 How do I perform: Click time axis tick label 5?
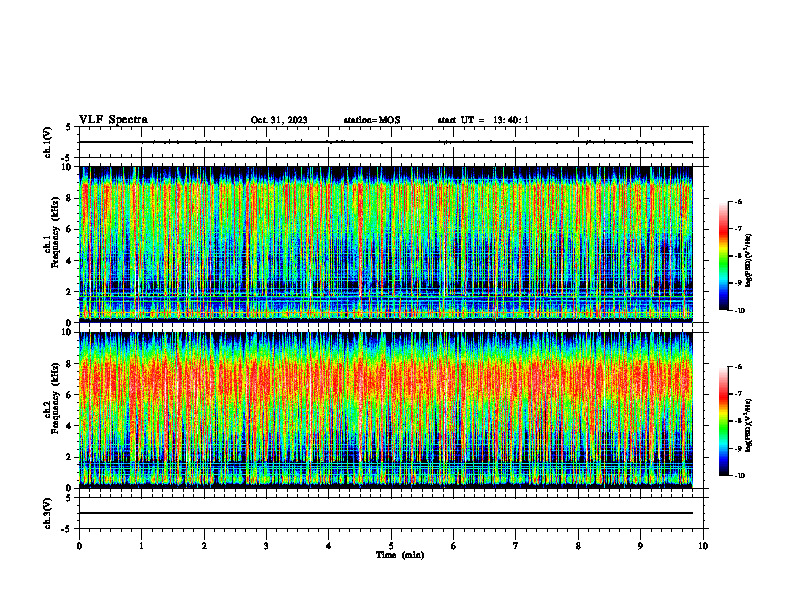tap(391, 546)
